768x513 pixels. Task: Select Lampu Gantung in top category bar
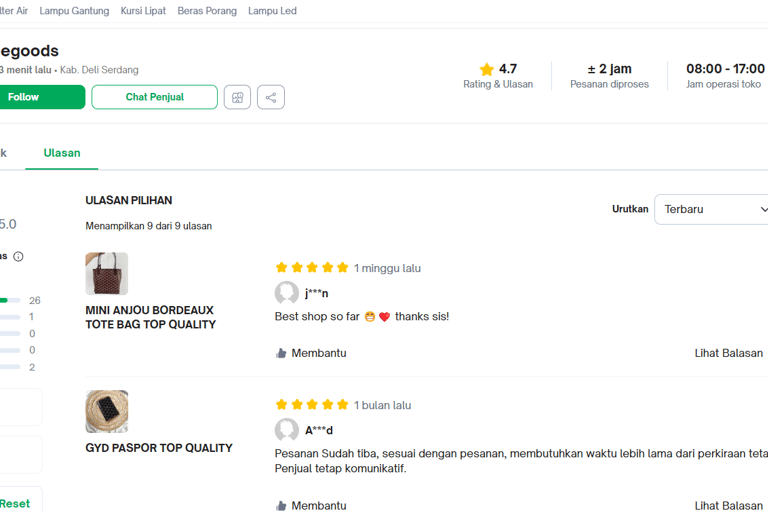pyautogui.click(x=74, y=11)
